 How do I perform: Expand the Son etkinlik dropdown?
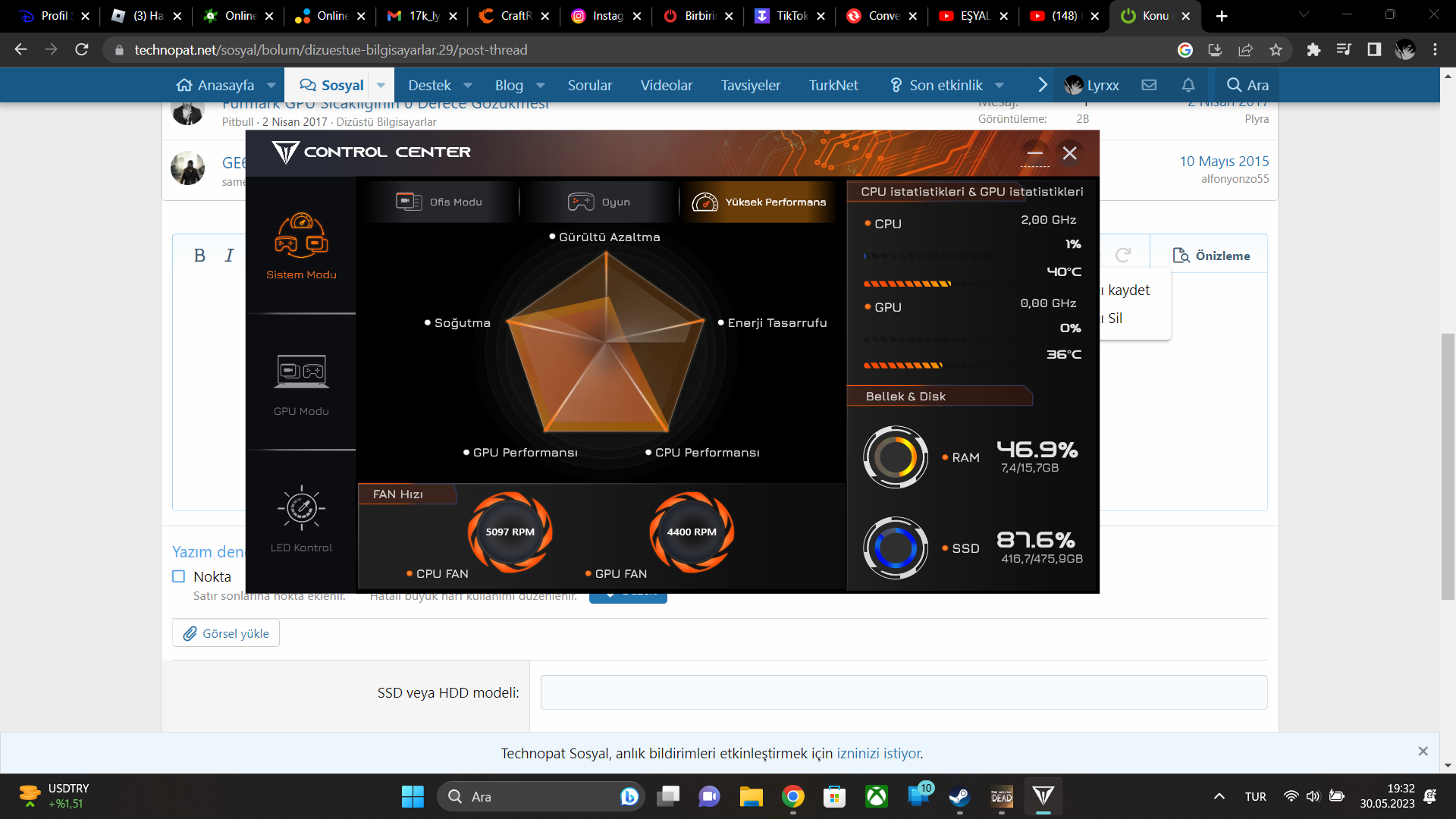pyautogui.click(x=999, y=85)
